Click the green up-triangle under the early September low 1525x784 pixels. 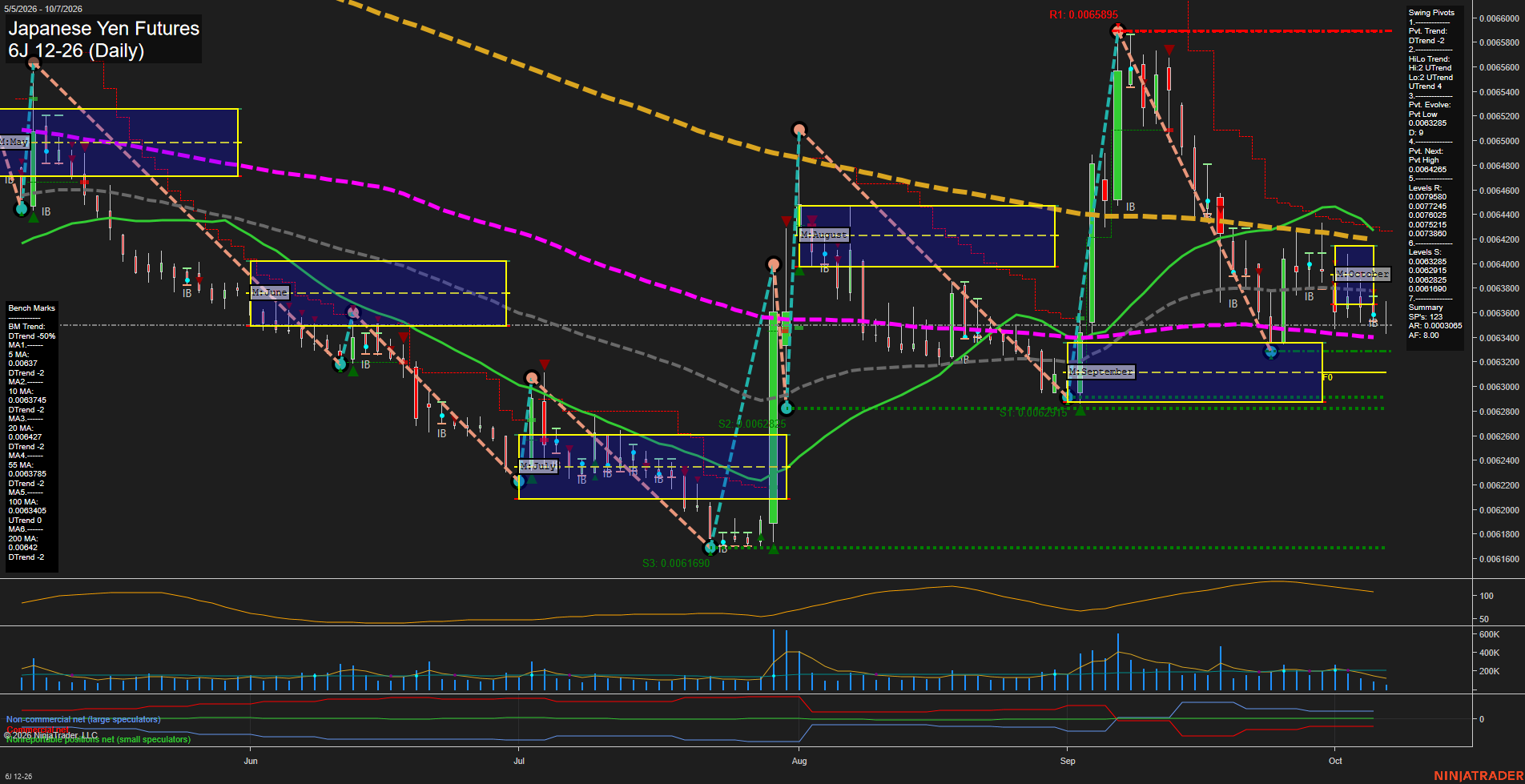click(x=1080, y=410)
